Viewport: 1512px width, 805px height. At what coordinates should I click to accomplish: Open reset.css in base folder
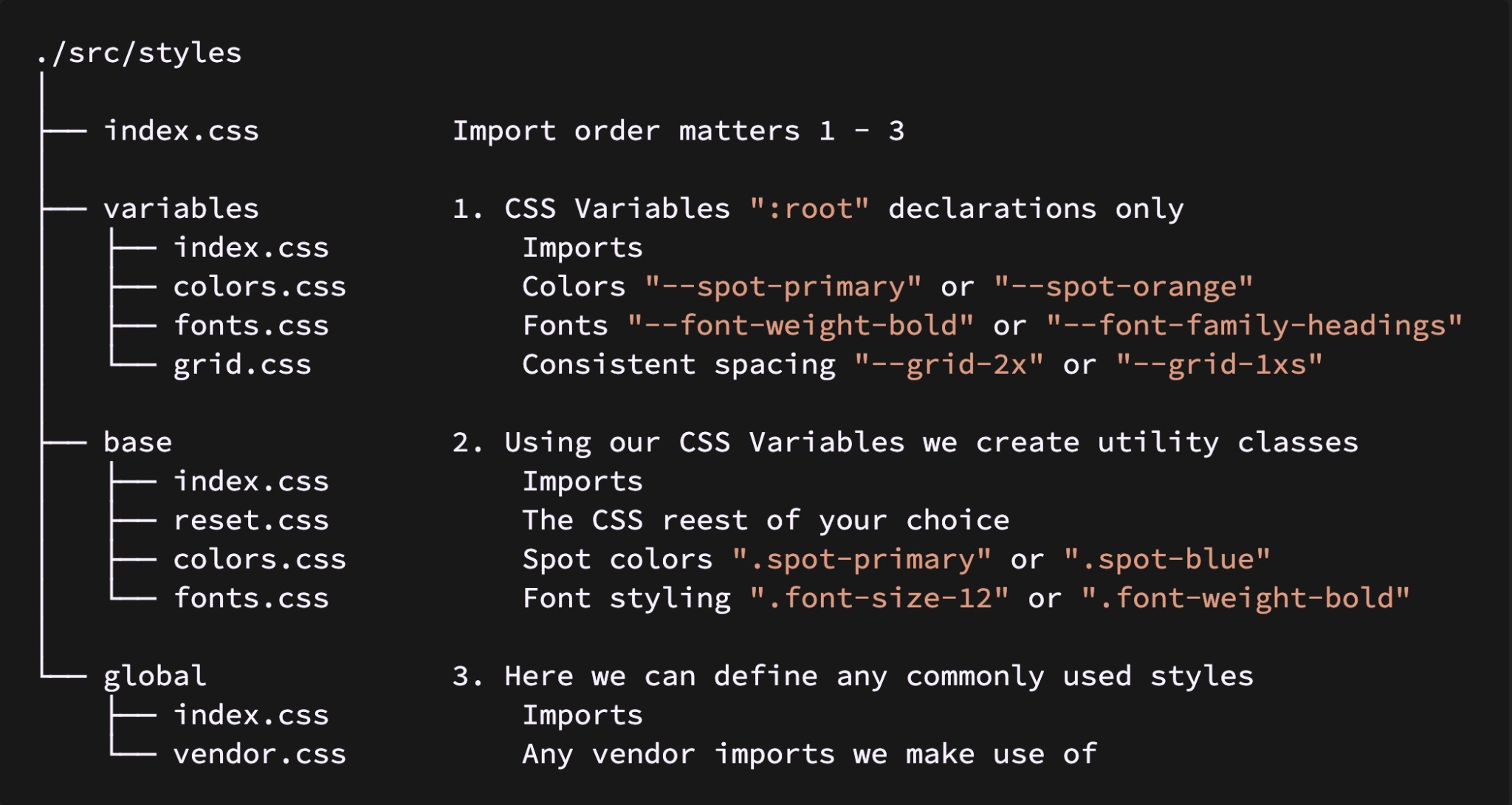(251, 521)
